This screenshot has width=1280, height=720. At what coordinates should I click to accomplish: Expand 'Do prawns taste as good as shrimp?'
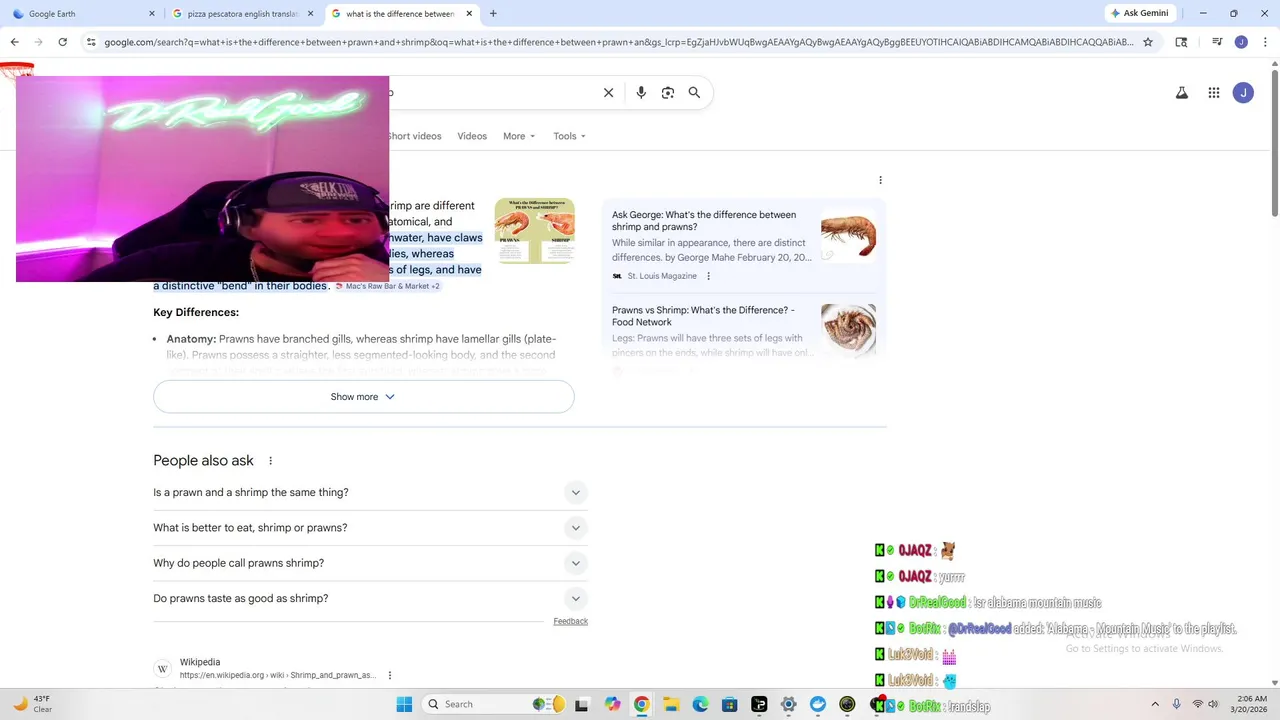(x=370, y=598)
